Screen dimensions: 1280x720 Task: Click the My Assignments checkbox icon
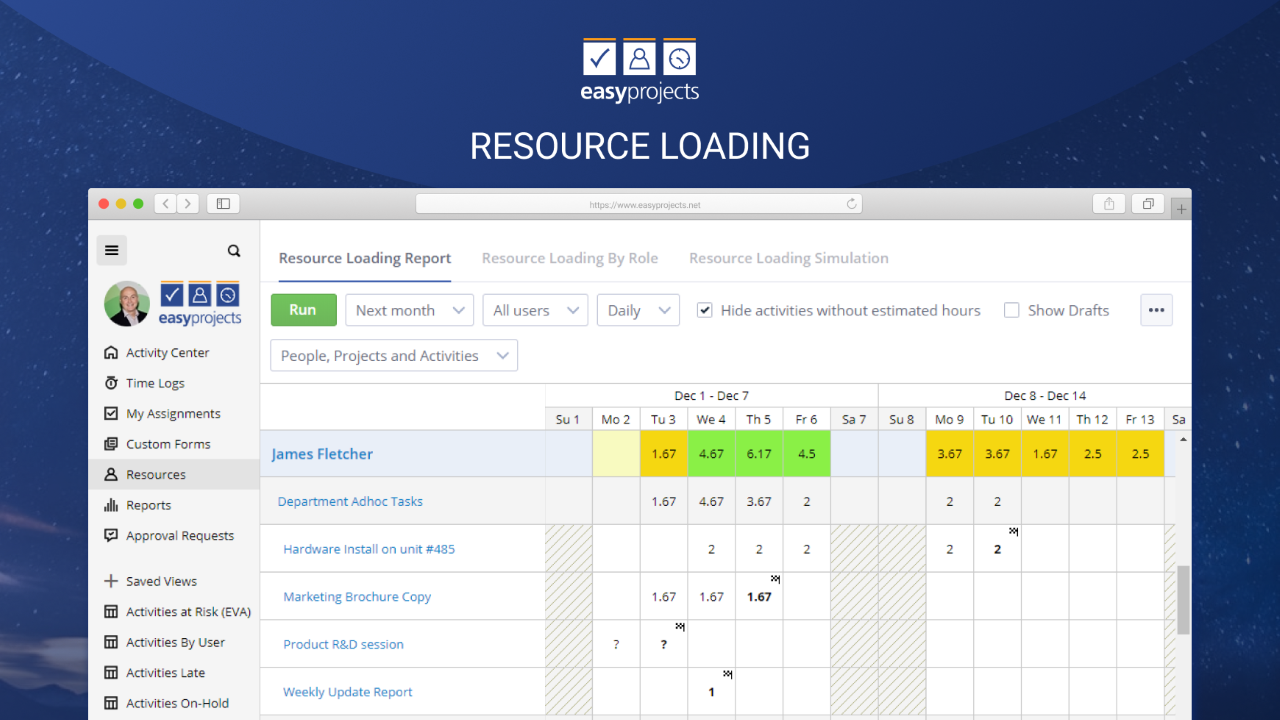coord(111,414)
